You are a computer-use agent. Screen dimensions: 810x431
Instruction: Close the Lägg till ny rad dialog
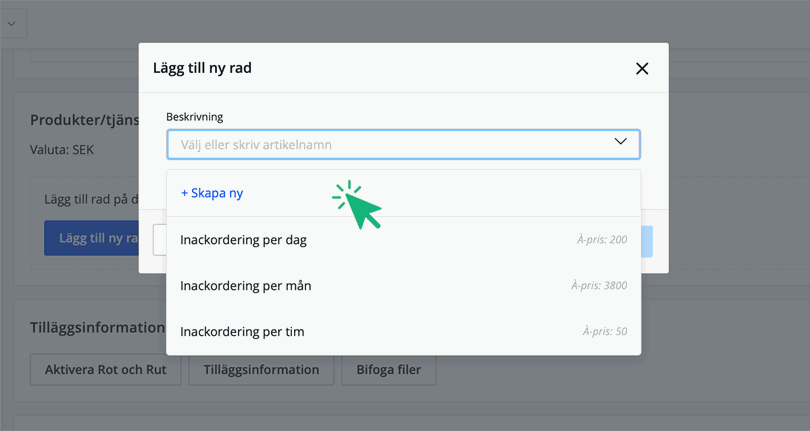tap(642, 68)
